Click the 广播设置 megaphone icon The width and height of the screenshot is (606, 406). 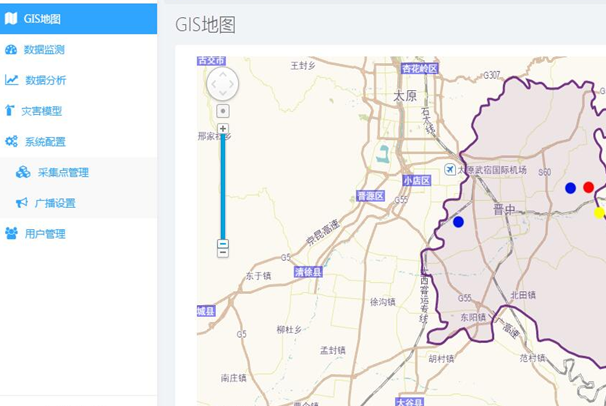click(22, 203)
